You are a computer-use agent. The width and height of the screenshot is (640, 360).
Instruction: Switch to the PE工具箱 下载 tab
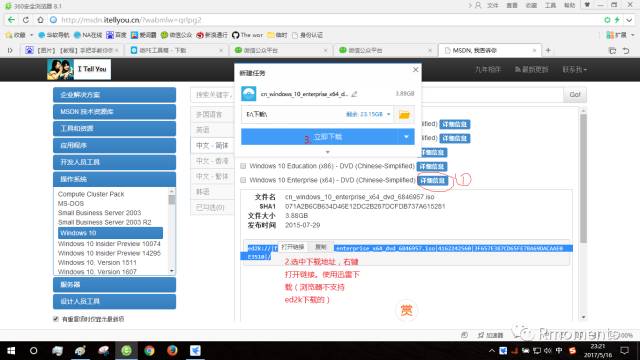click(x=176, y=50)
